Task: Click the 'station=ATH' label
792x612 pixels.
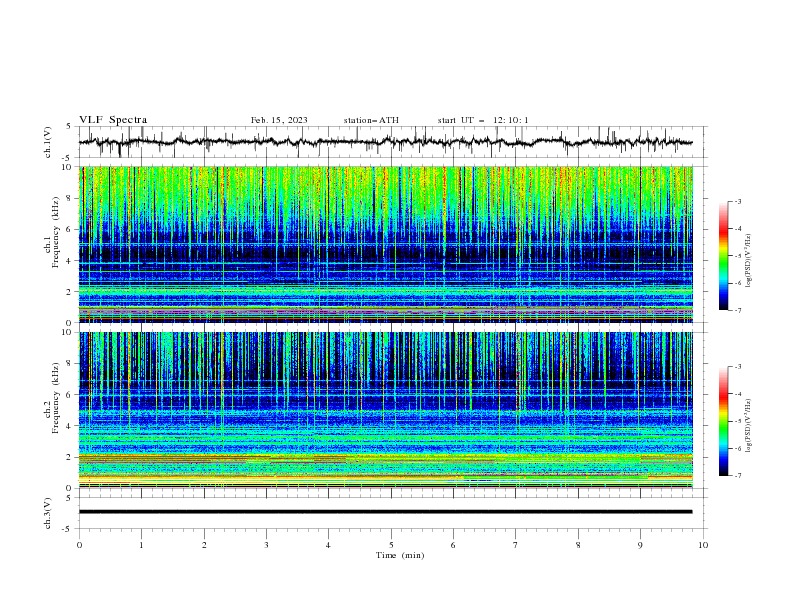Action: [371, 120]
